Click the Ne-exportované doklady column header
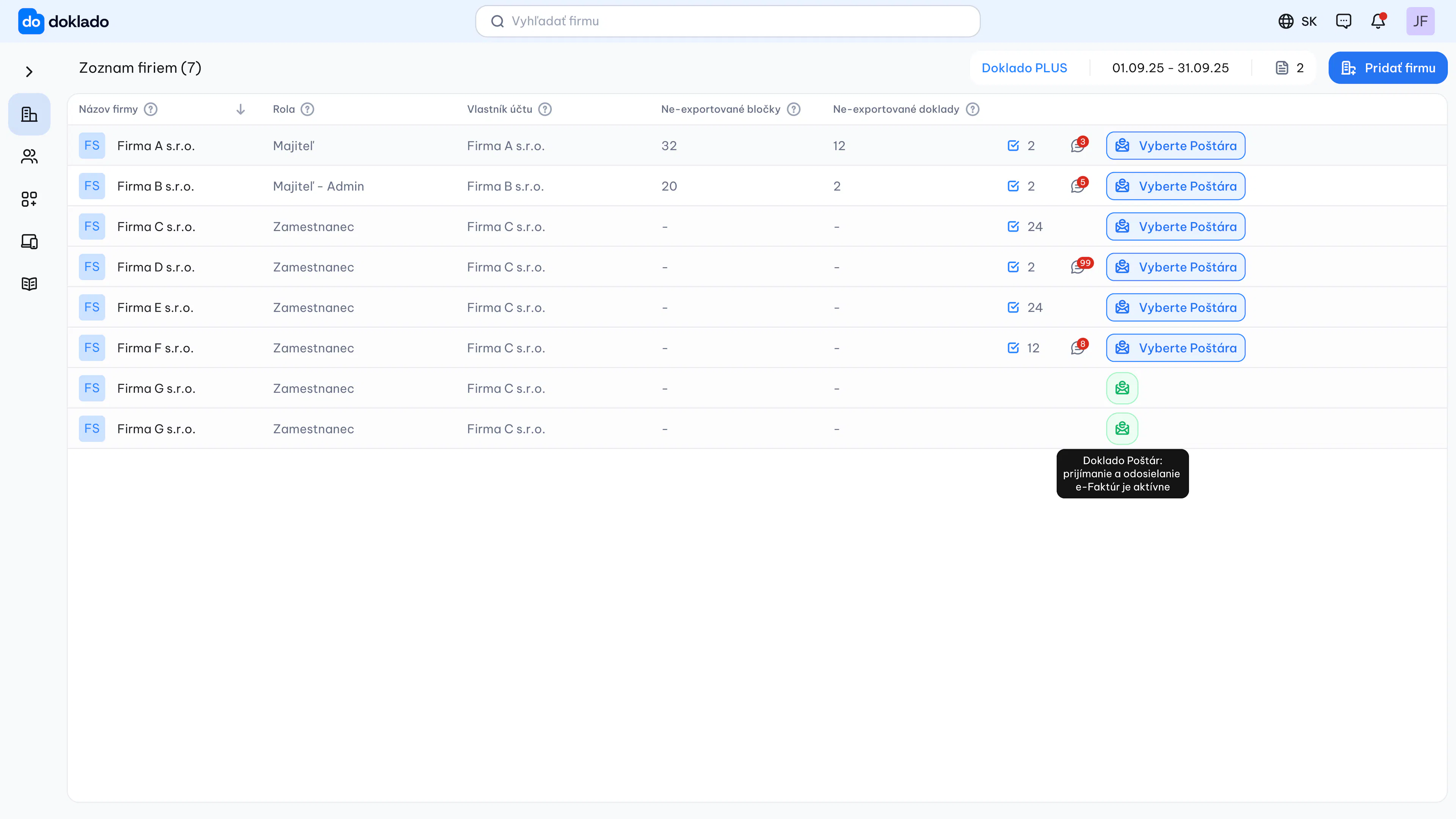 [896, 109]
